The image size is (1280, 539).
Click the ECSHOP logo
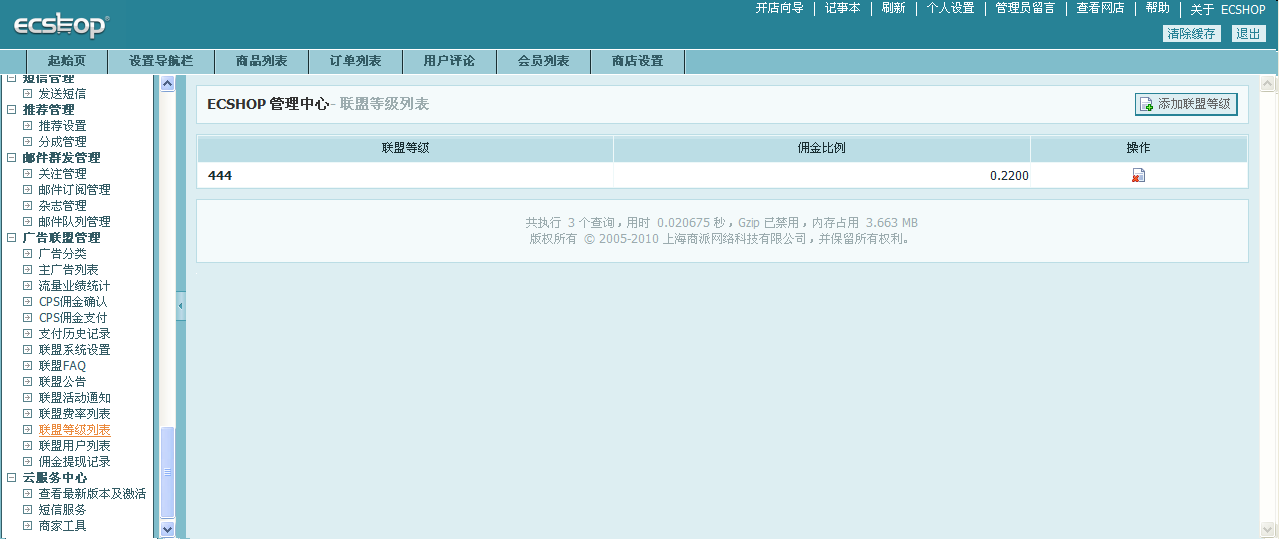[x=61, y=26]
